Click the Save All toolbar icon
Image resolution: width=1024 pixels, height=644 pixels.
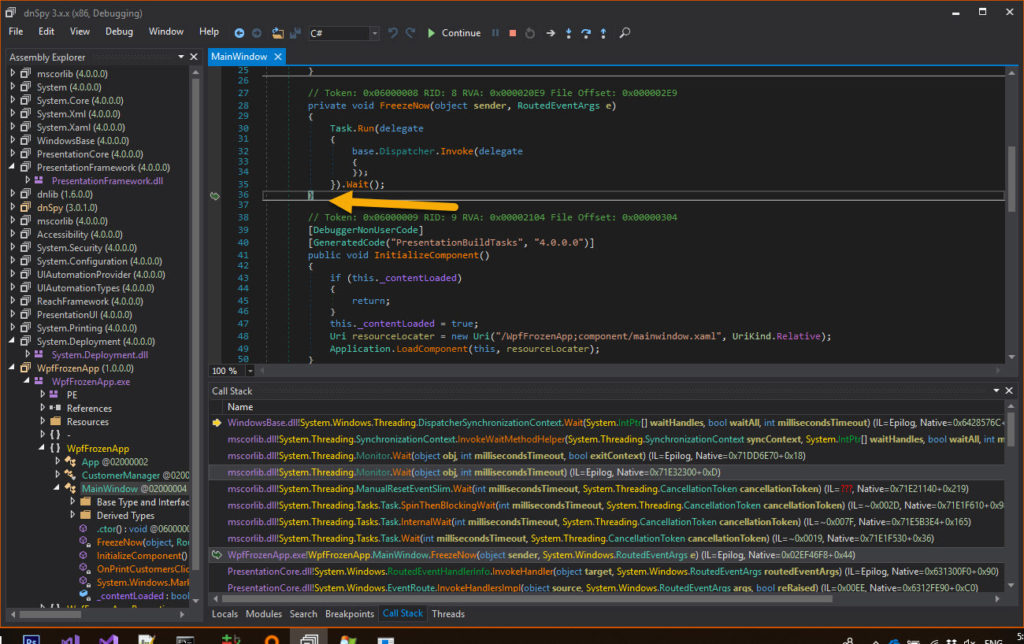pyautogui.click(x=295, y=33)
